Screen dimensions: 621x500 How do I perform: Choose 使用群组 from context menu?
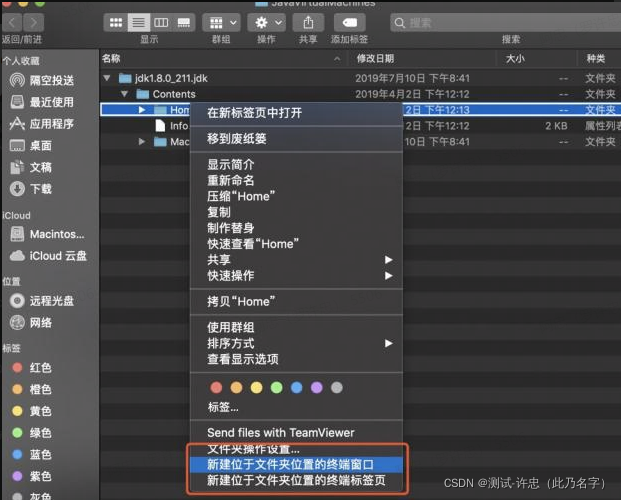(x=296, y=327)
